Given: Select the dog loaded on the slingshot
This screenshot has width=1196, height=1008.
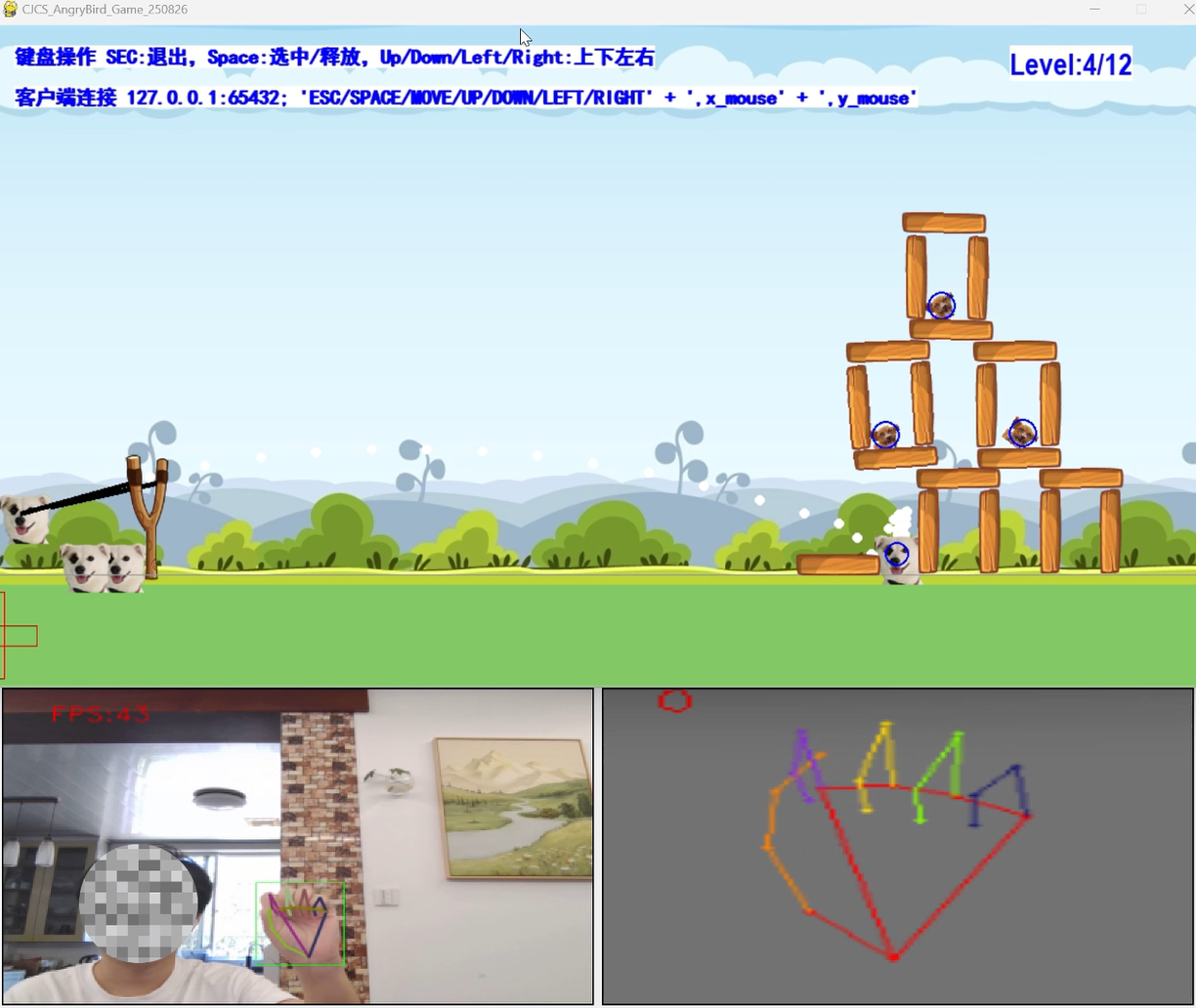Looking at the screenshot, I should [24, 519].
